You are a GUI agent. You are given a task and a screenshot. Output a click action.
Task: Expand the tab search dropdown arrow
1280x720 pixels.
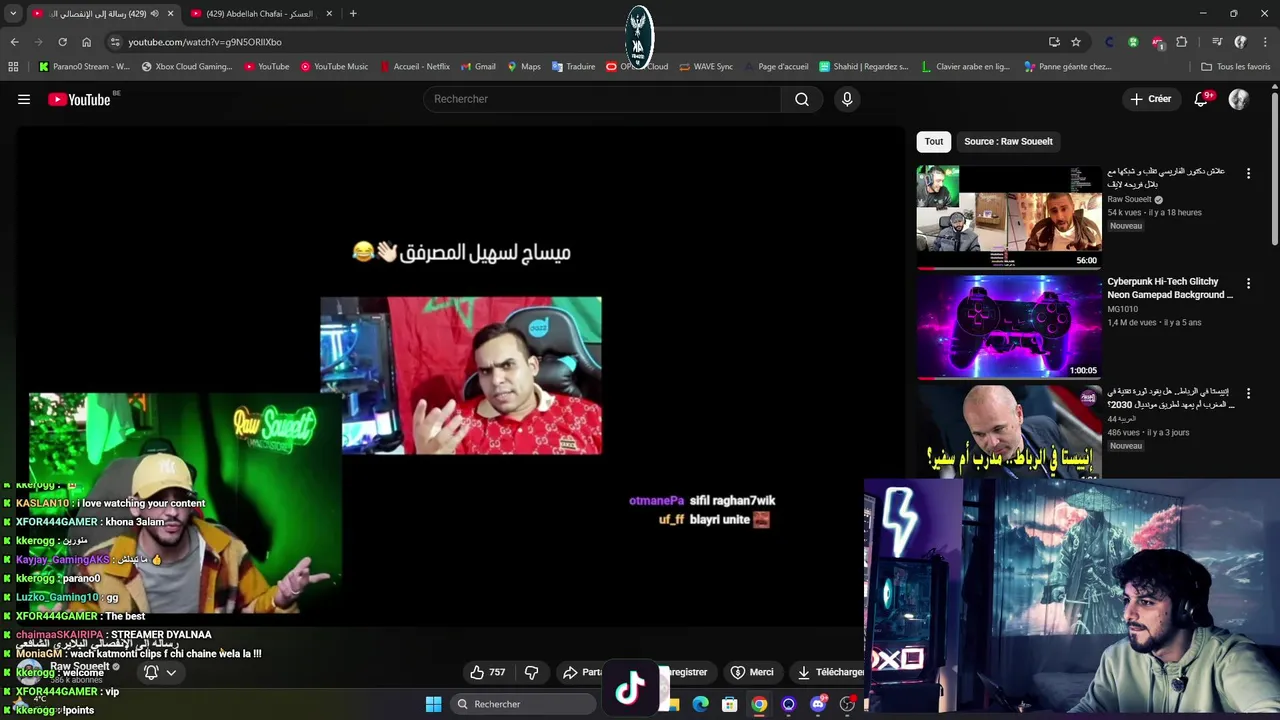13,14
